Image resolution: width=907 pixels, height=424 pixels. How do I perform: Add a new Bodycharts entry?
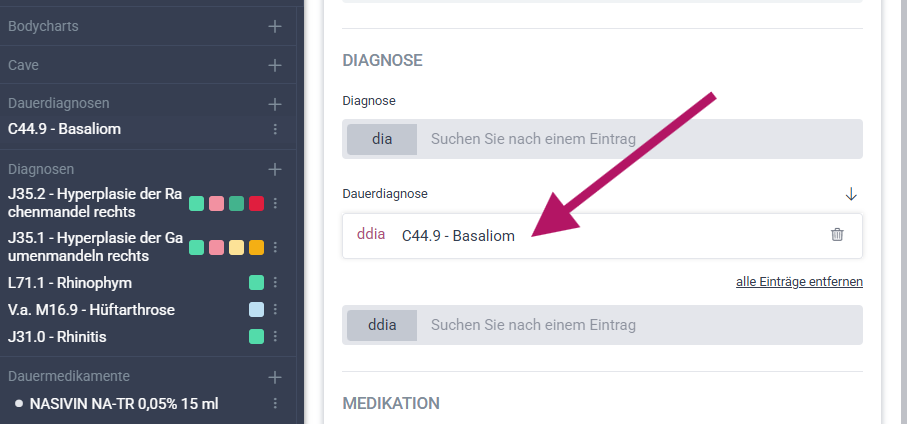pos(275,26)
